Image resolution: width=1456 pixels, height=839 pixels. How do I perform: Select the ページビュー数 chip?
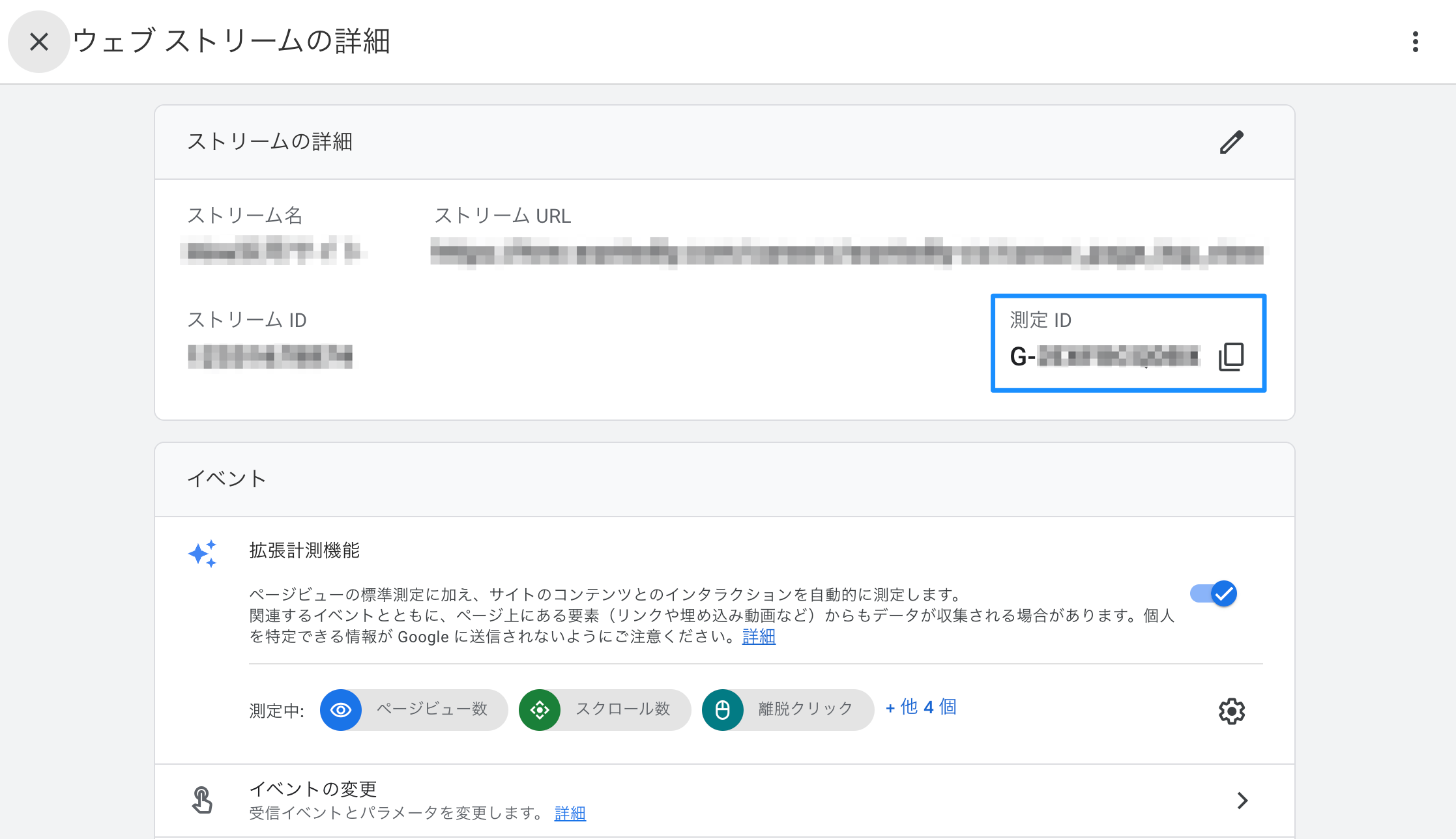[432, 709]
